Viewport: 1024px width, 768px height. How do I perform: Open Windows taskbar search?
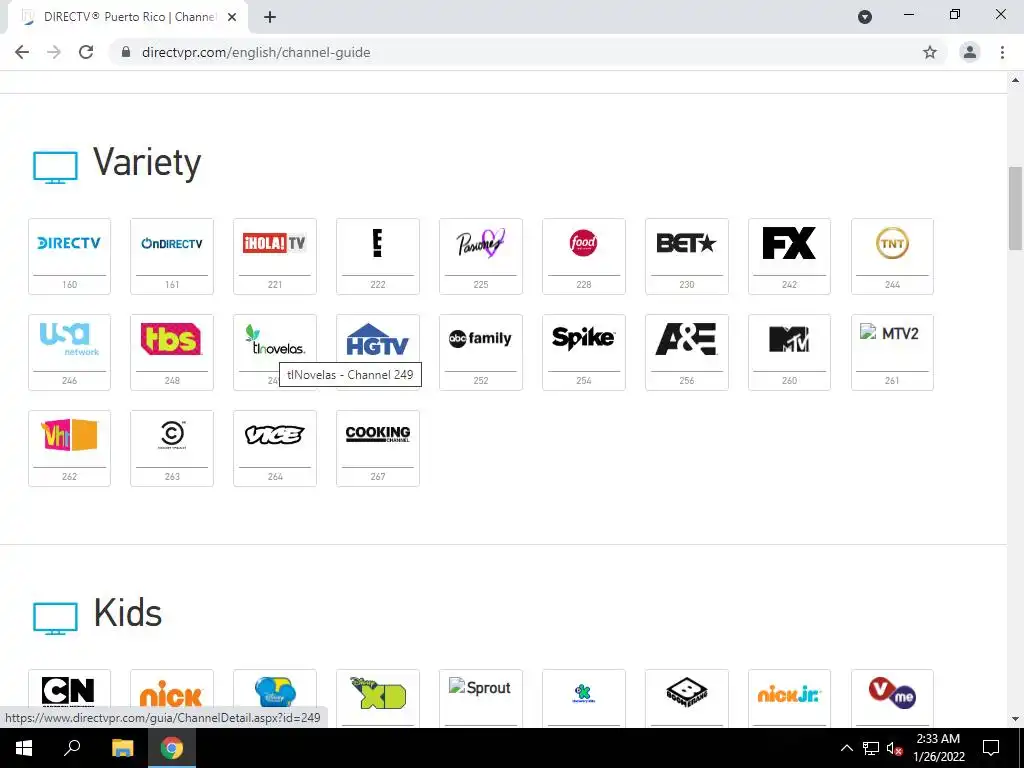point(72,748)
